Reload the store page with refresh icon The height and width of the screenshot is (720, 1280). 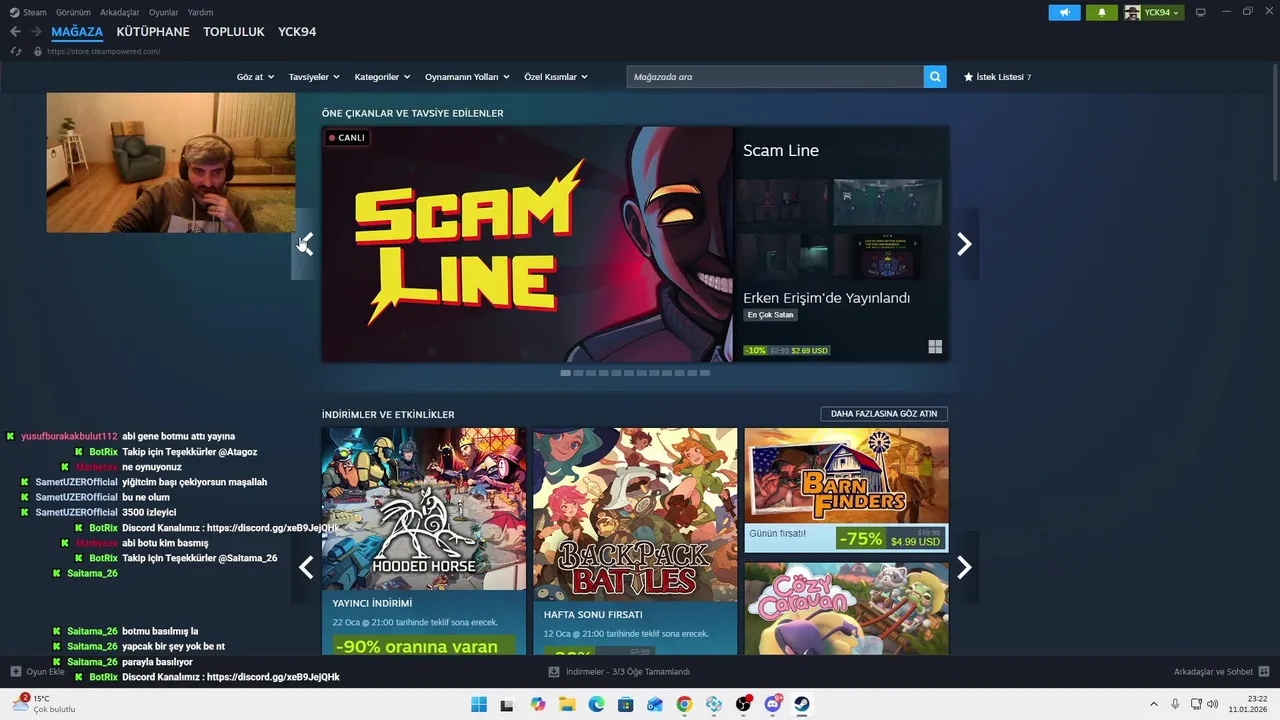pos(15,51)
